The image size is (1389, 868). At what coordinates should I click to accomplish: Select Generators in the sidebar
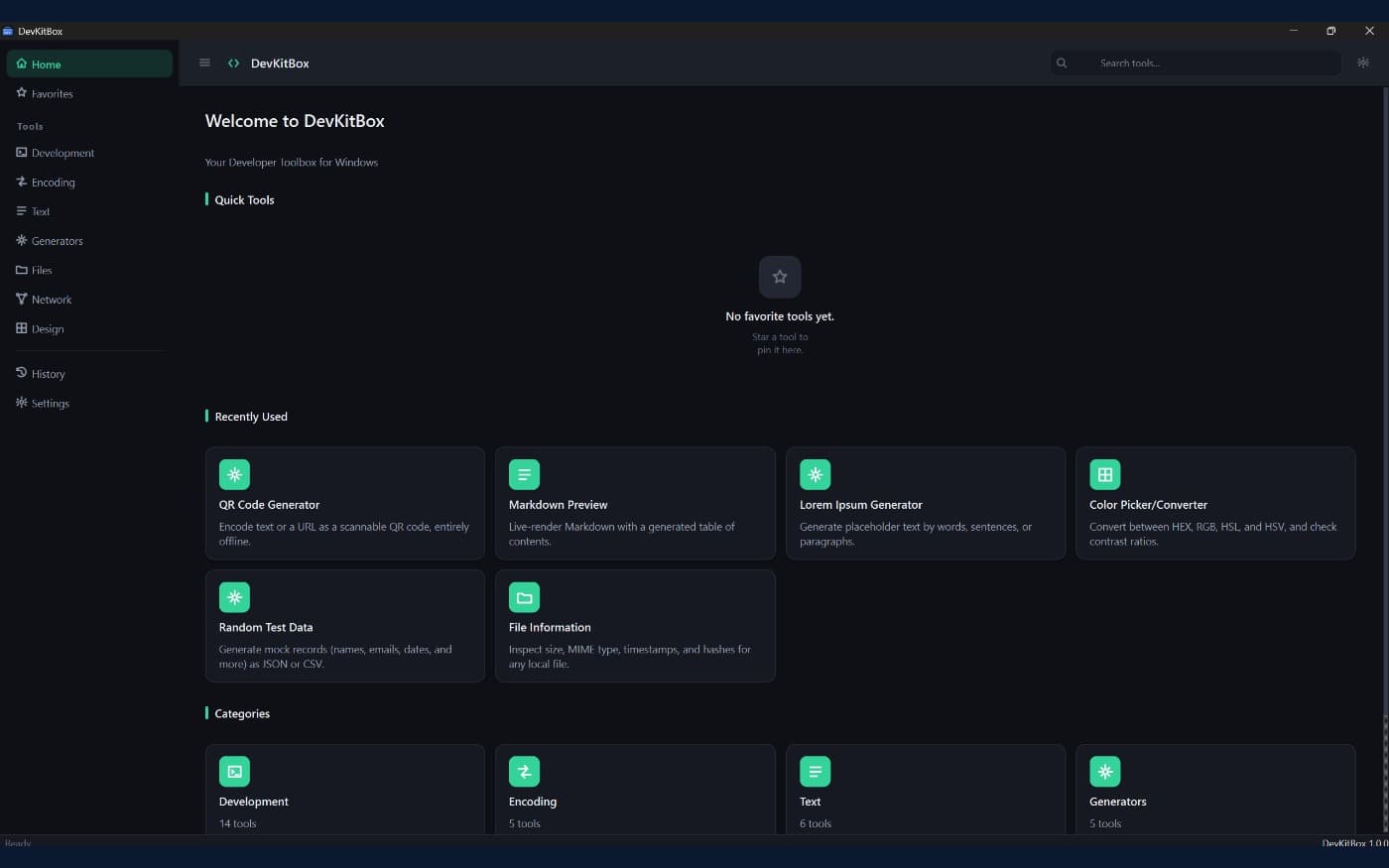tap(89, 241)
